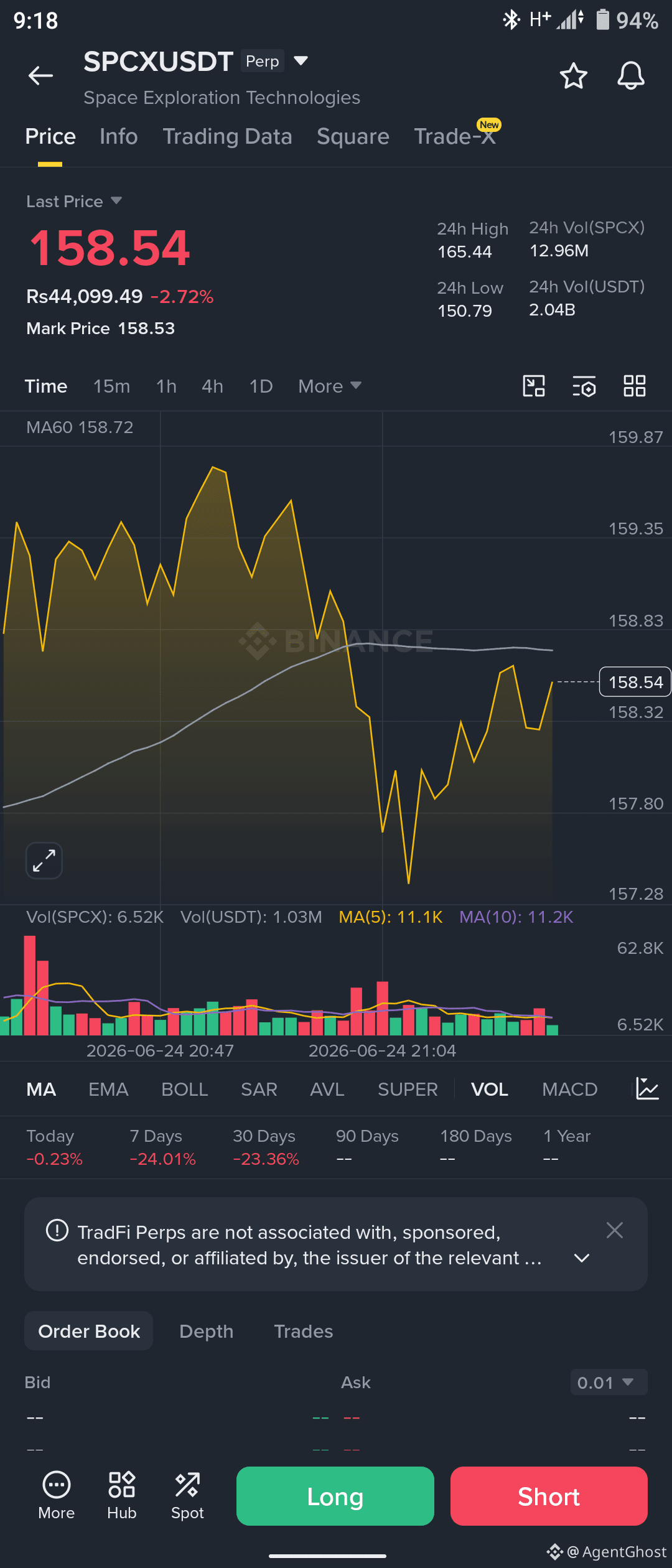The image size is (672, 1568).
Task: Open the chart drawing tools icon
Action: click(x=534, y=386)
